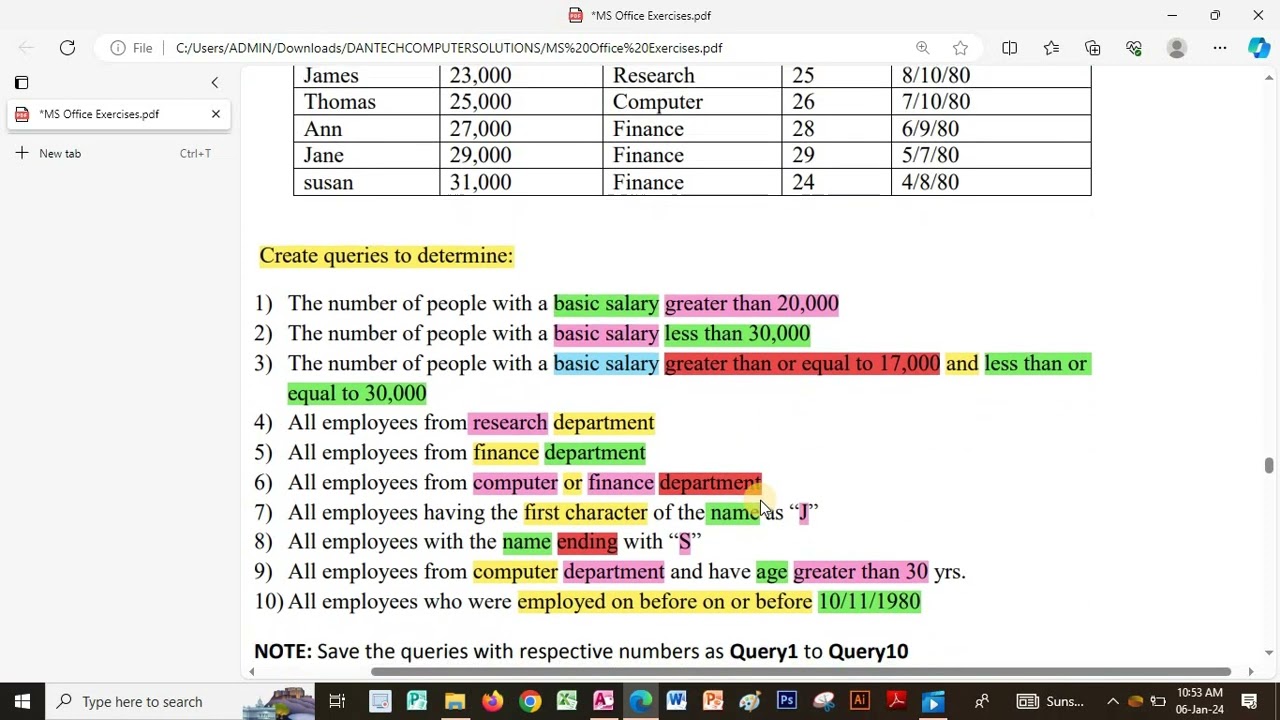Click the "susan" name cell
1280x720 pixels.
pyautogui.click(x=366, y=183)
